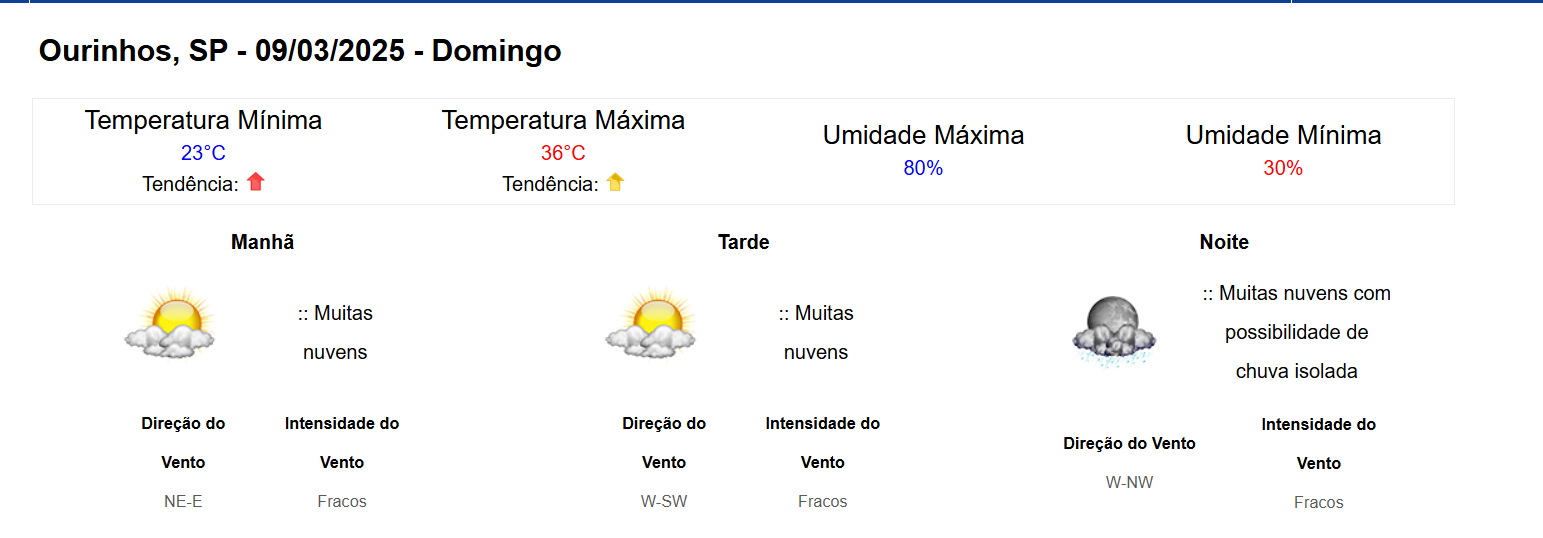Click the Tarde sun and clouds icon
Image resolution: width=1543 pixels, height=538 pixels.
(651, 323)
